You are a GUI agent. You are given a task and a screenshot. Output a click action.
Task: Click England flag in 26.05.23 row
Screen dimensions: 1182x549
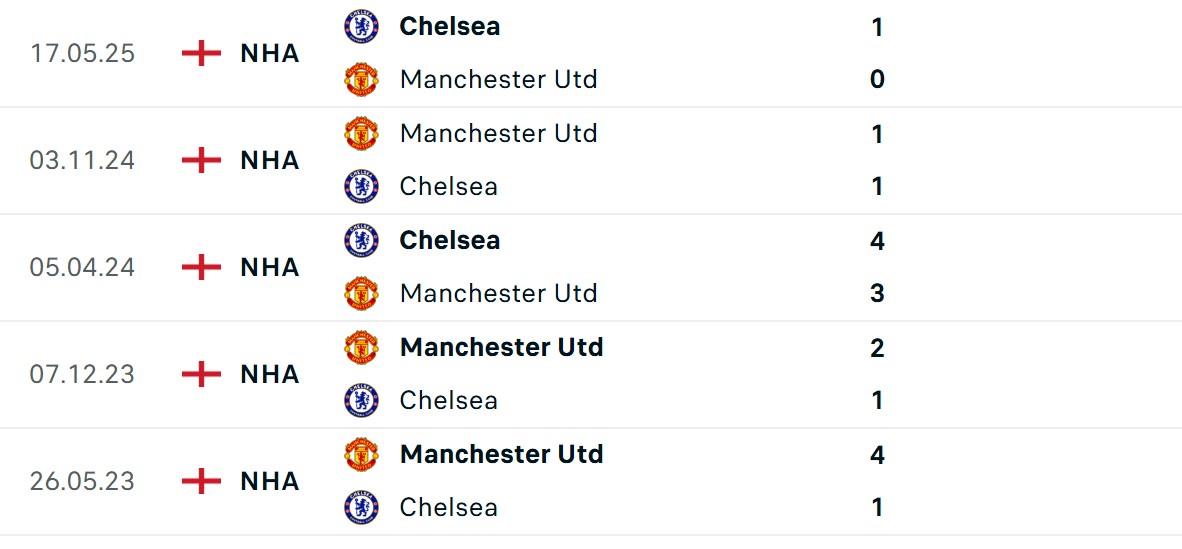[201, 481]
